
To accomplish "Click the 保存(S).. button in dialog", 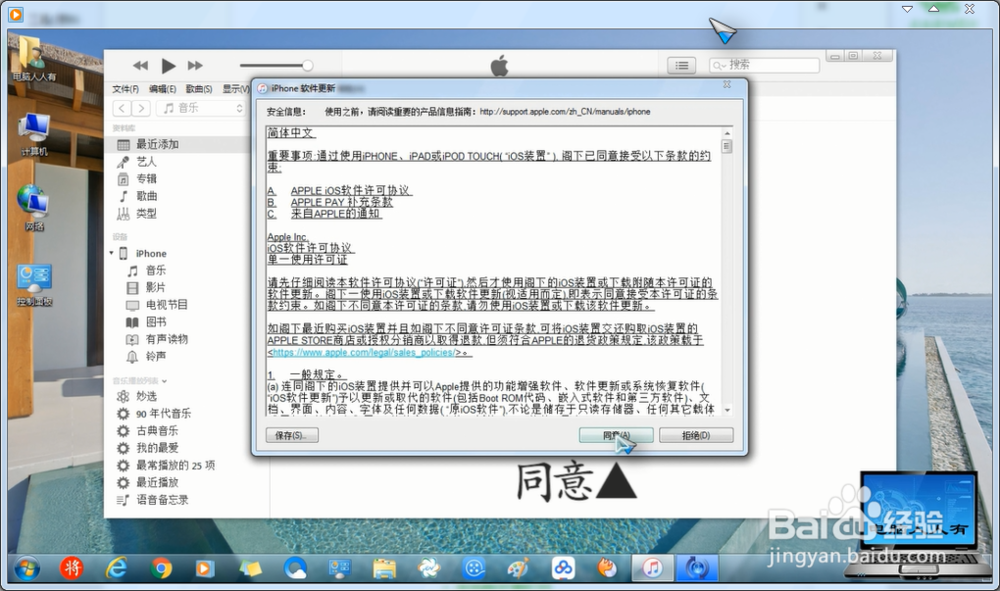I will [x=292, y=435].
